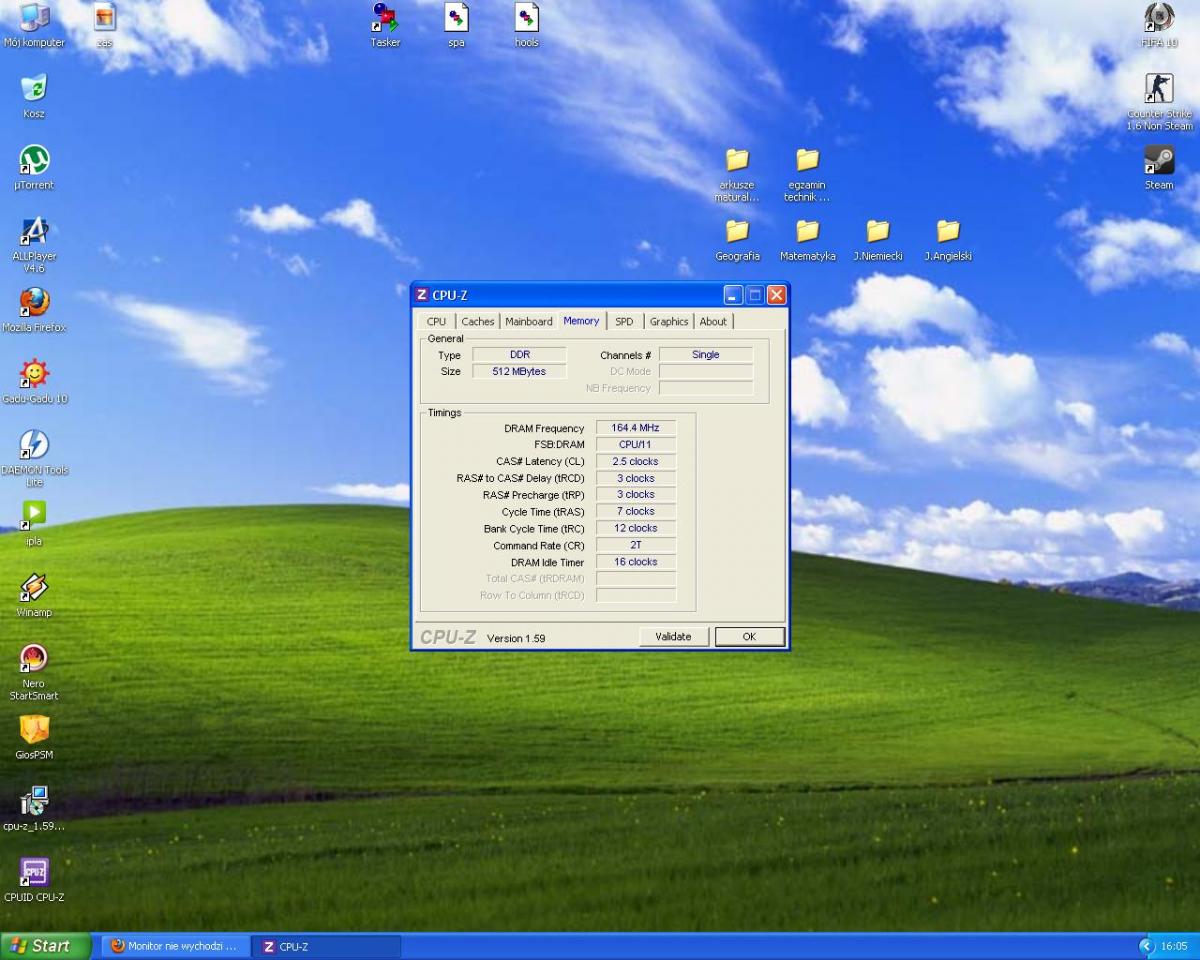The width and height of the screenshot is (1200, 960).
Task: Open the Tasker shortcut
Action: [x=385, y=25]
